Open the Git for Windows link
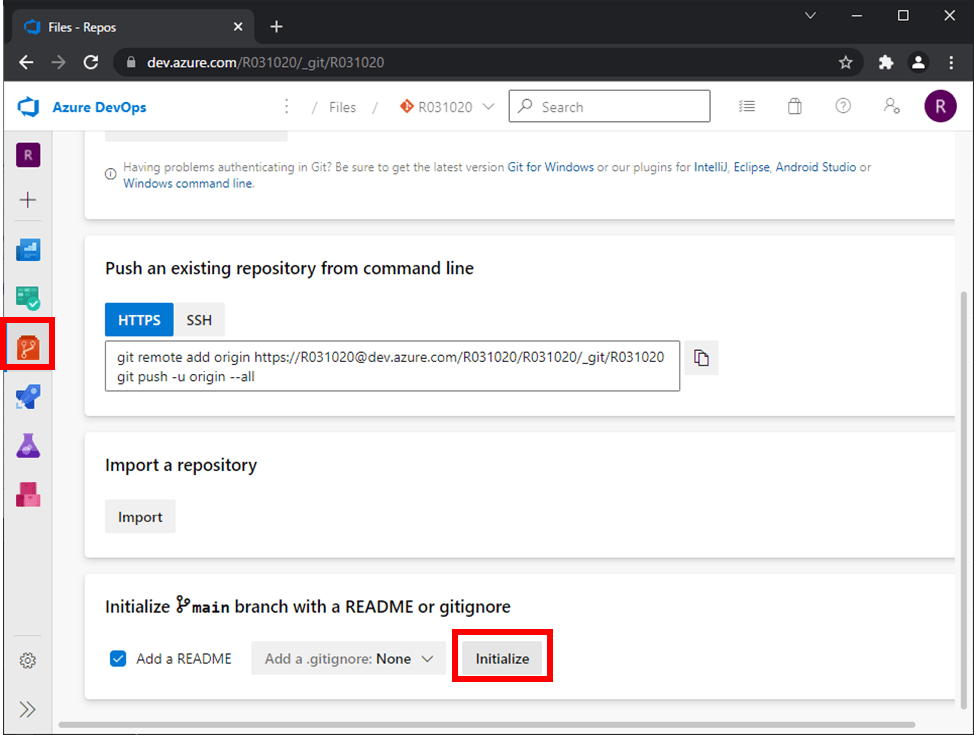974x735 pixels. 550,167
